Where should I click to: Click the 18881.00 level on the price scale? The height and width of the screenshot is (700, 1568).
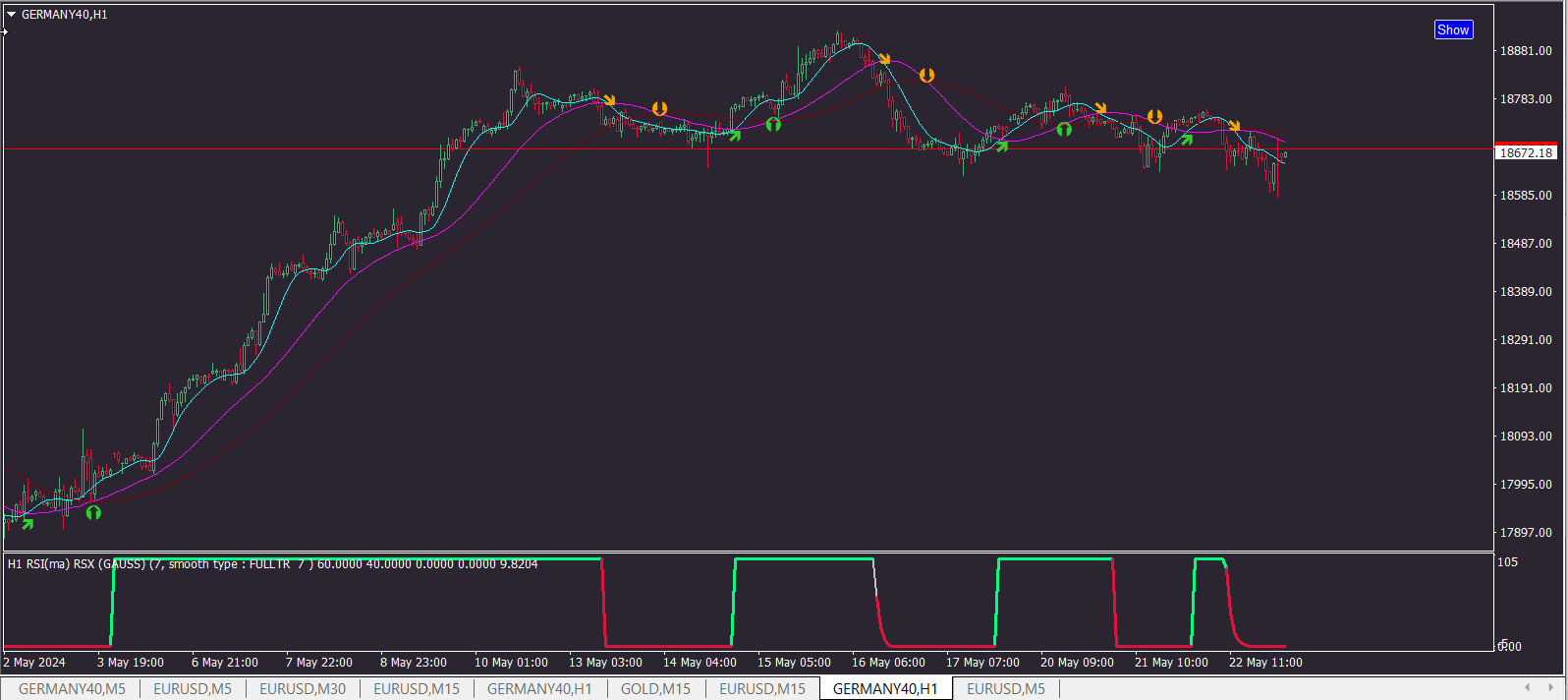pos(1526,51)
